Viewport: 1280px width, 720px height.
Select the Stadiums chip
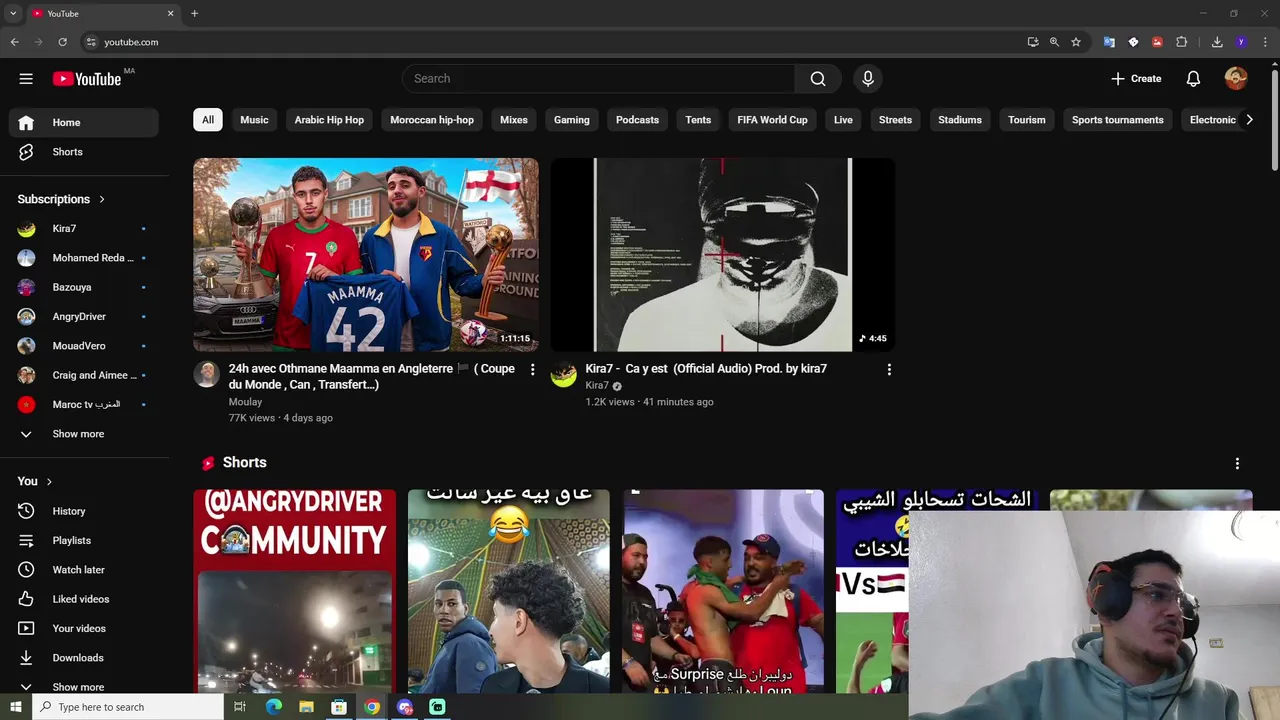point(960,120)
